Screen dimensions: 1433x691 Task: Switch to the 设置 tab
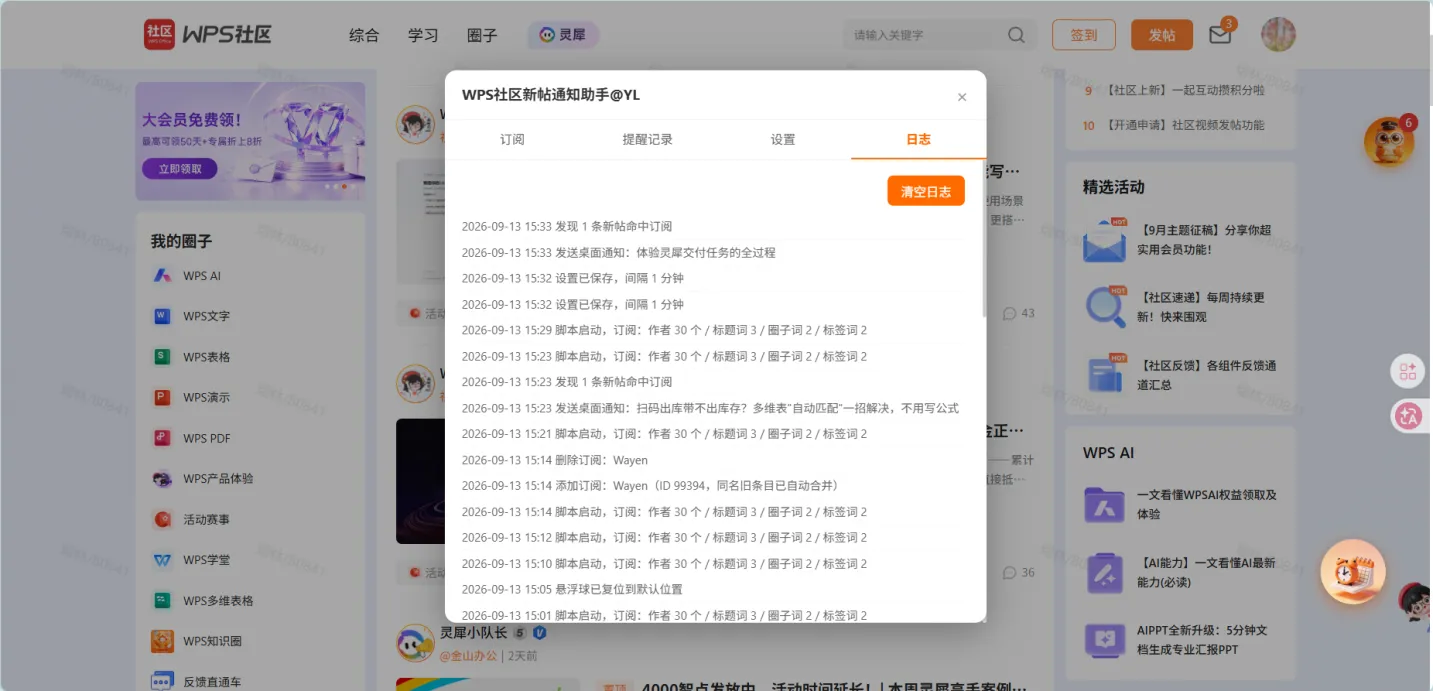[783, 140]
